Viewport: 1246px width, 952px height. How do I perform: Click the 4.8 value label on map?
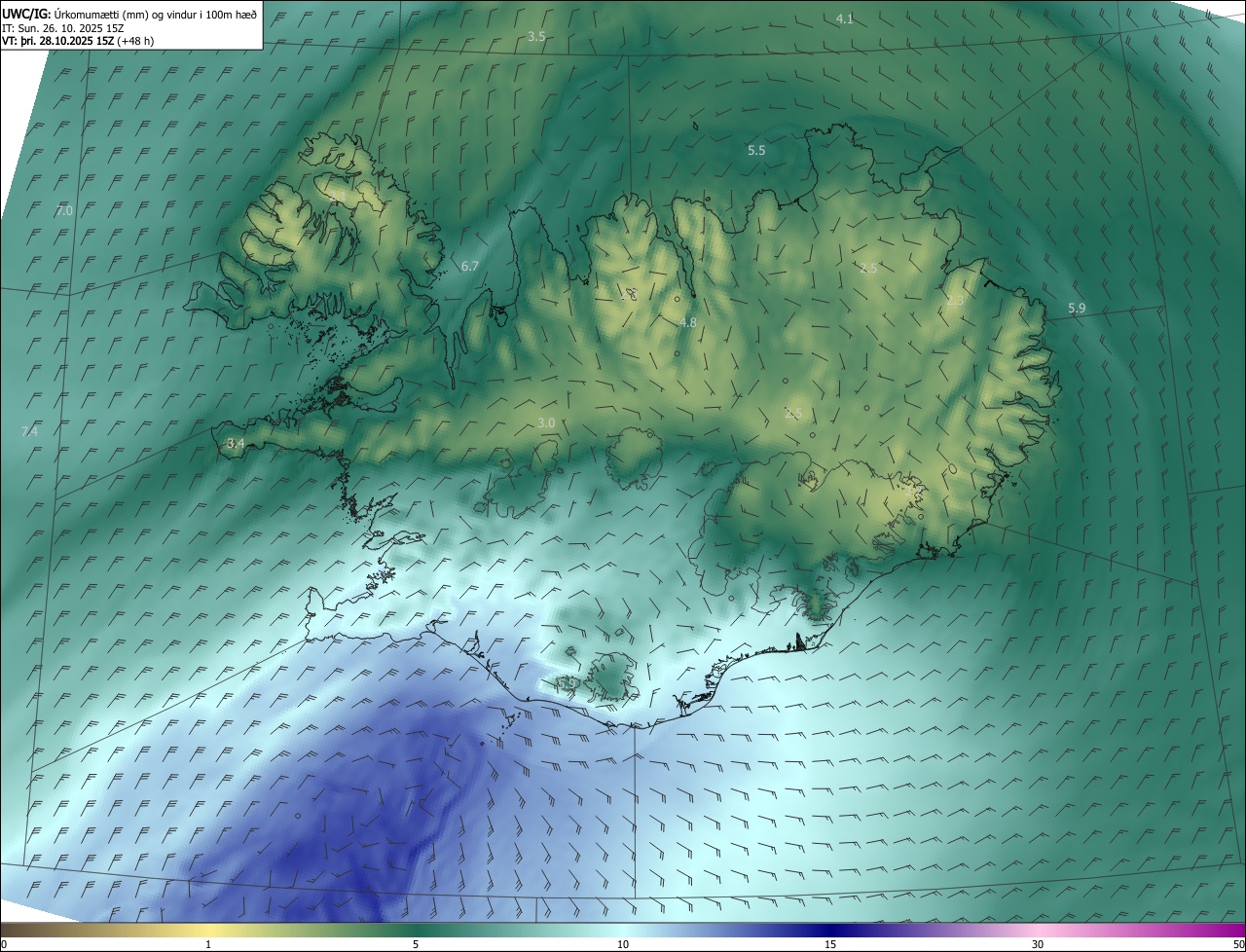(688, 322)
